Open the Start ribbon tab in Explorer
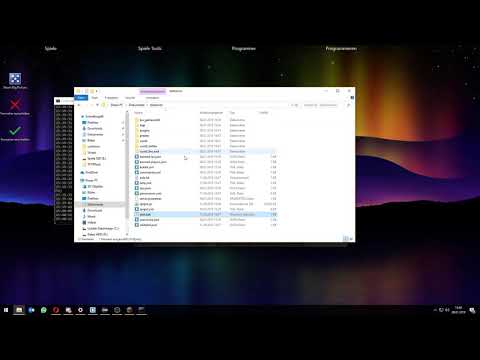Screen dimensions: 480x360 click(95, 98)
